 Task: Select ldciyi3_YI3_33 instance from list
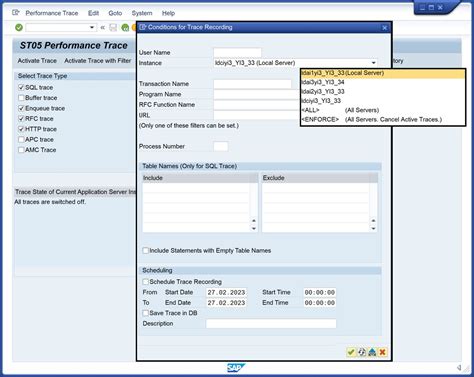pyautogui.click(x=383, y=101)
